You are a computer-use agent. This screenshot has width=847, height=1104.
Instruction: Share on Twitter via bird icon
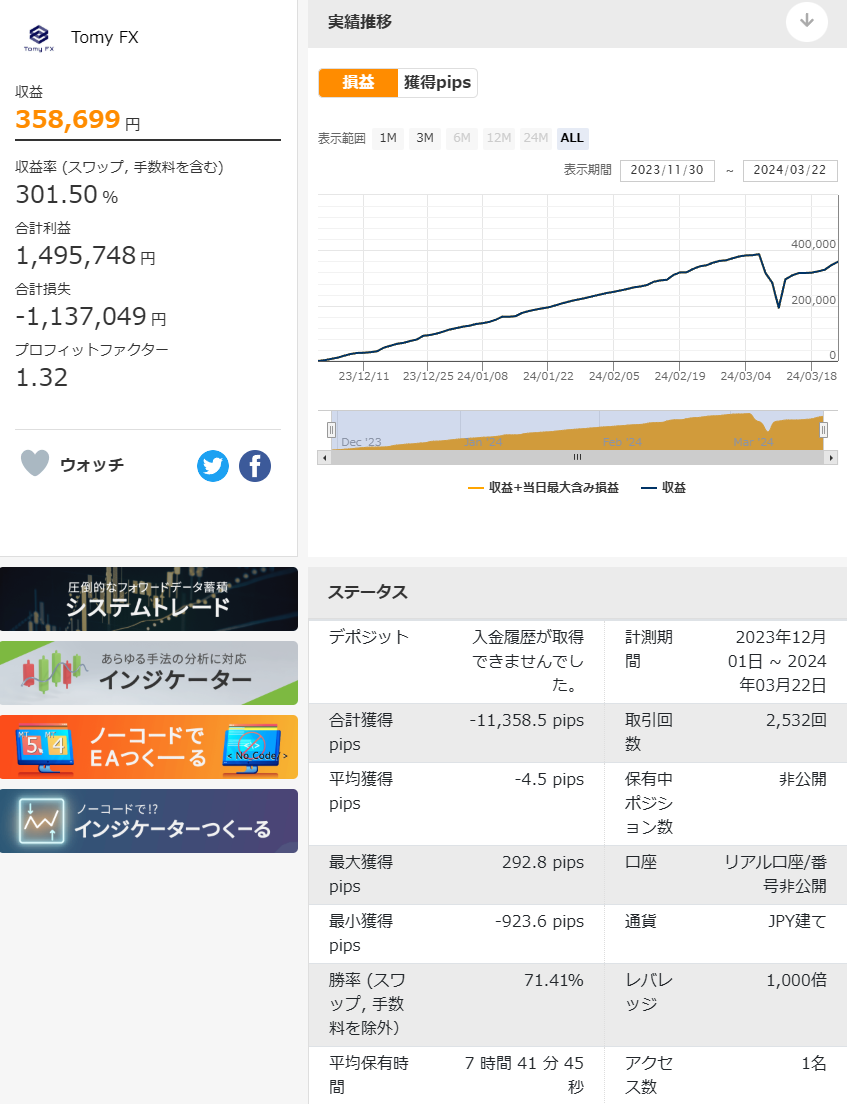click(213, 465)
